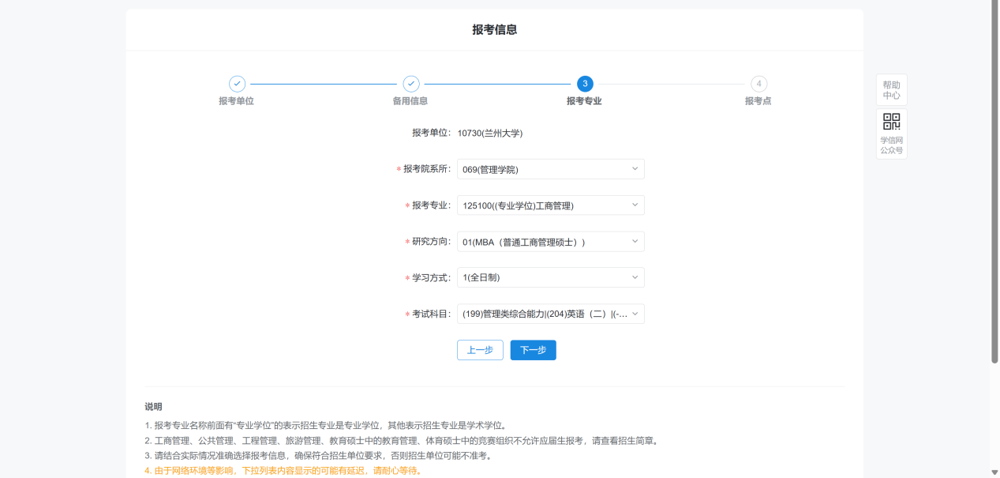Click the 10730(兰州大学) text

click(x=490, y=133)
